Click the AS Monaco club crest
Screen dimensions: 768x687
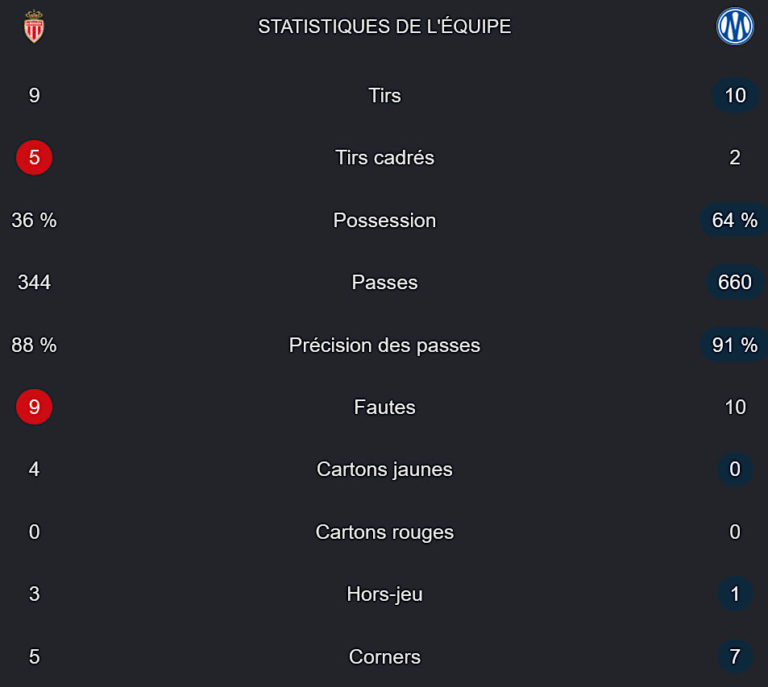(x=34, y=26)
